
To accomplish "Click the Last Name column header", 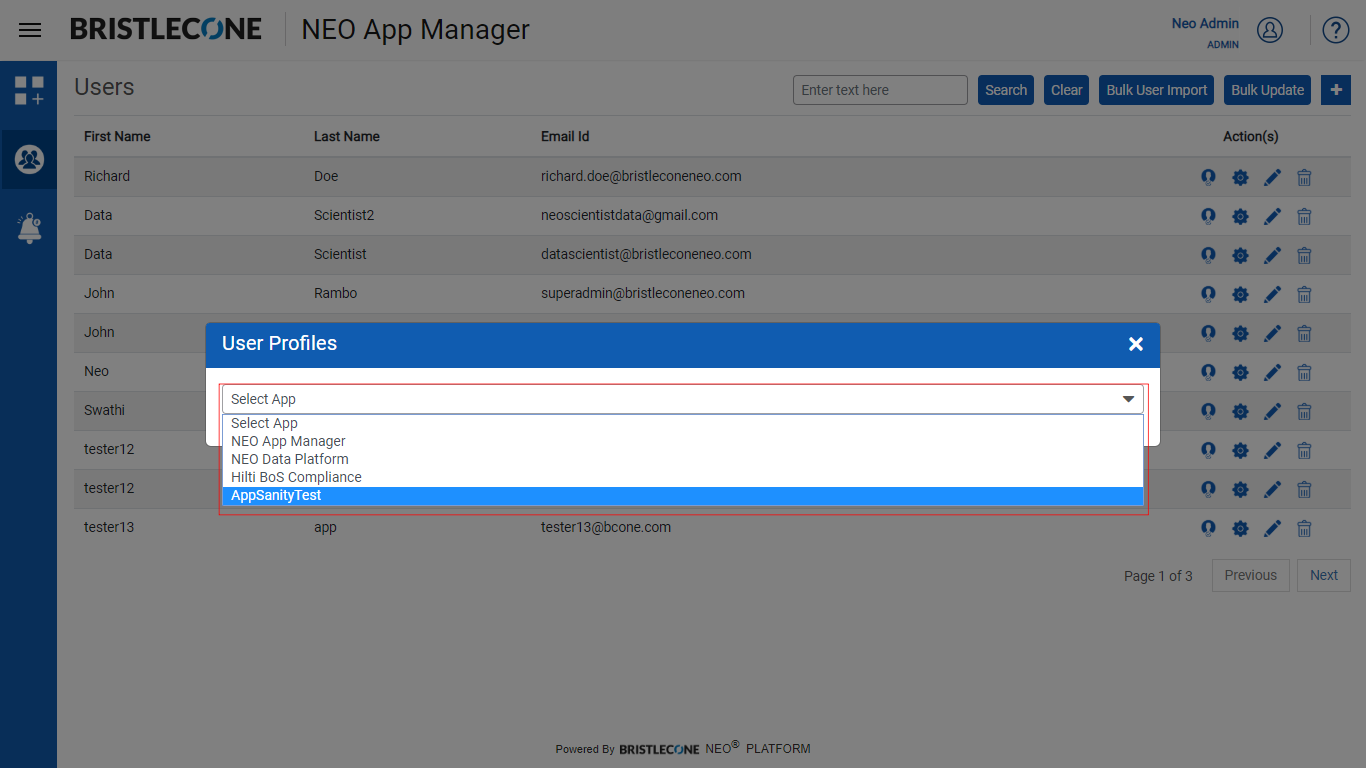I will point(347,136).
